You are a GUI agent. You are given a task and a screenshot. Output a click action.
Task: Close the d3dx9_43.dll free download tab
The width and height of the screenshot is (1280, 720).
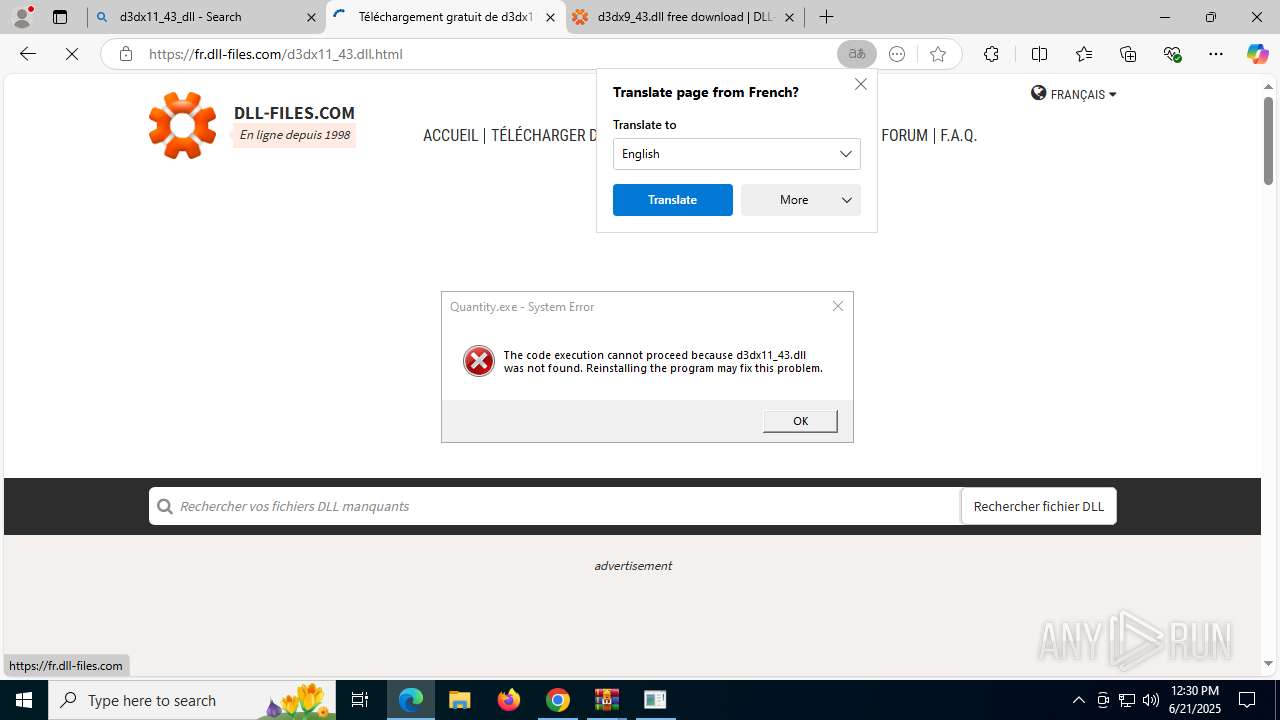pos(789,17)
